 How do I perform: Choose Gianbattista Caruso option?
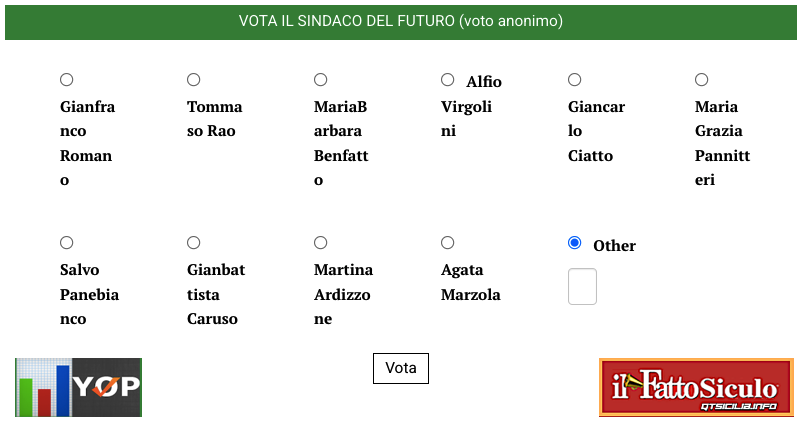[194, 243]
